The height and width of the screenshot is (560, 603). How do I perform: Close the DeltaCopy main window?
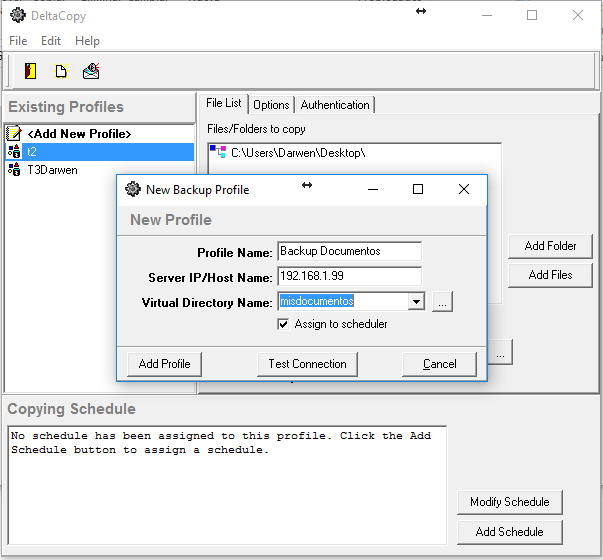(x=578, y=15)
